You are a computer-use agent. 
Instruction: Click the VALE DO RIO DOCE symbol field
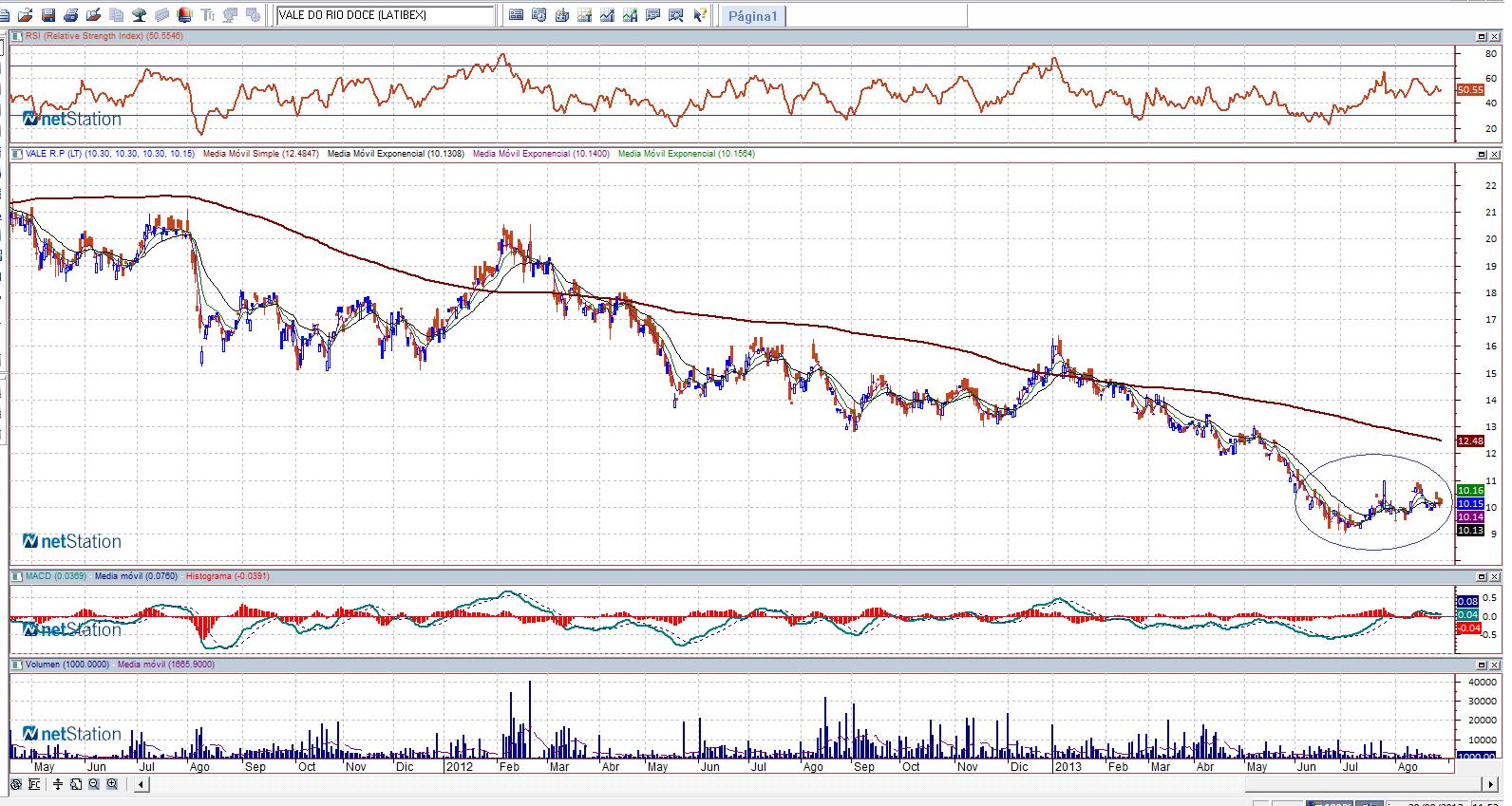pyautogui.click(x=385, y=15)
